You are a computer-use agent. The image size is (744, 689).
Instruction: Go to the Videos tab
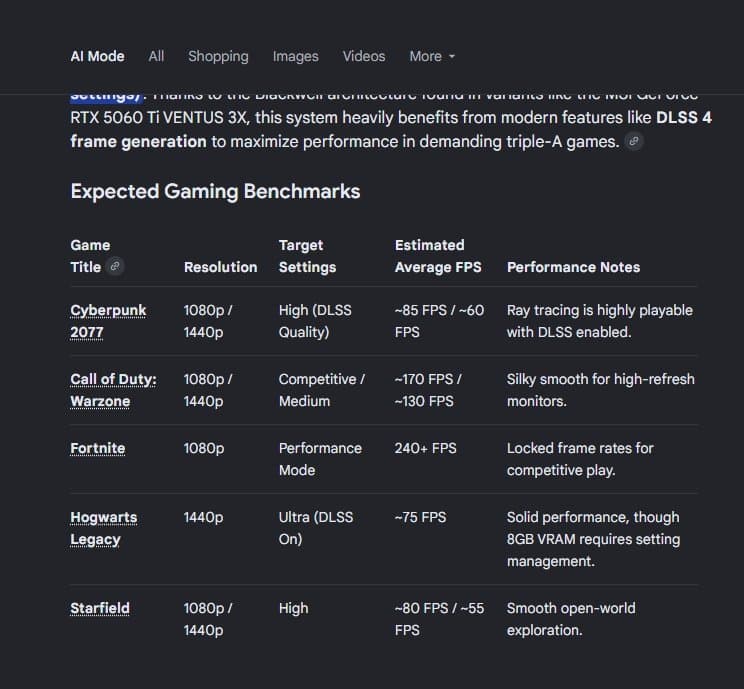point(364,56)
